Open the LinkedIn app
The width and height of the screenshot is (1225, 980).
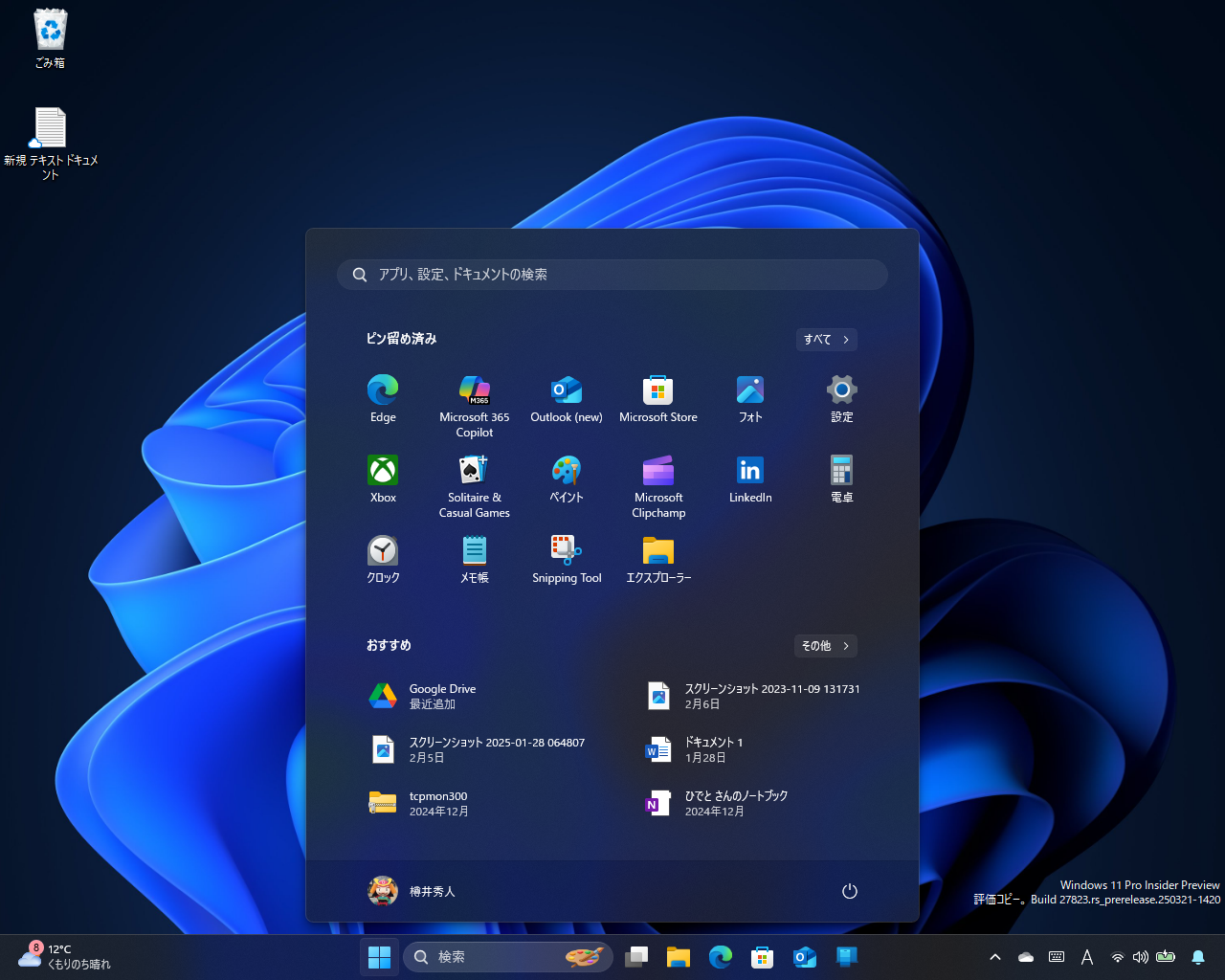tap(750, 479)
